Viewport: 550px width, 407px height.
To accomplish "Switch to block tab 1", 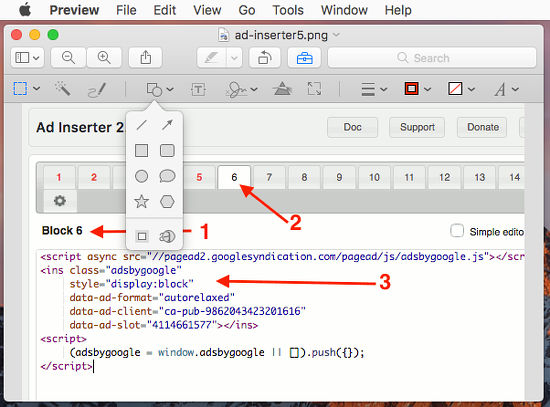I will click(x=59, y=177).
